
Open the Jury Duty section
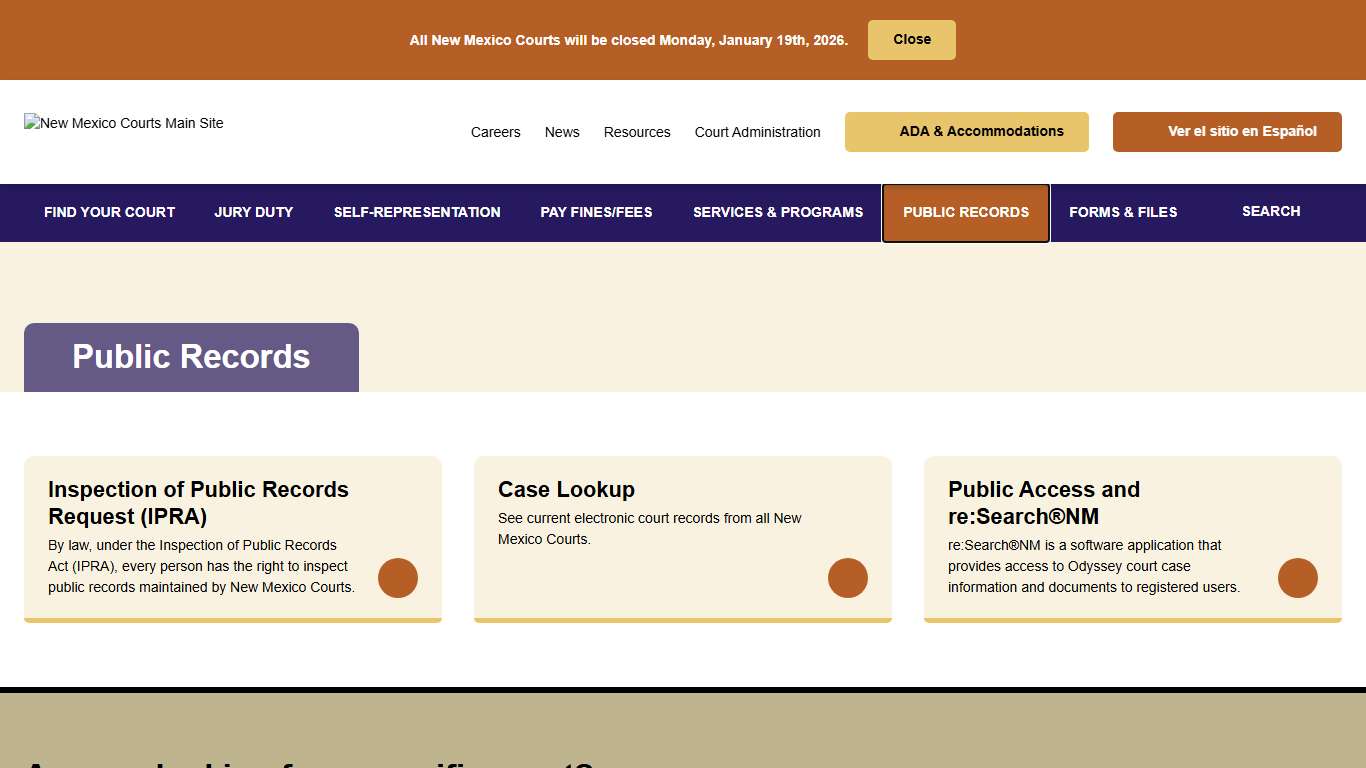click(253, 212)
